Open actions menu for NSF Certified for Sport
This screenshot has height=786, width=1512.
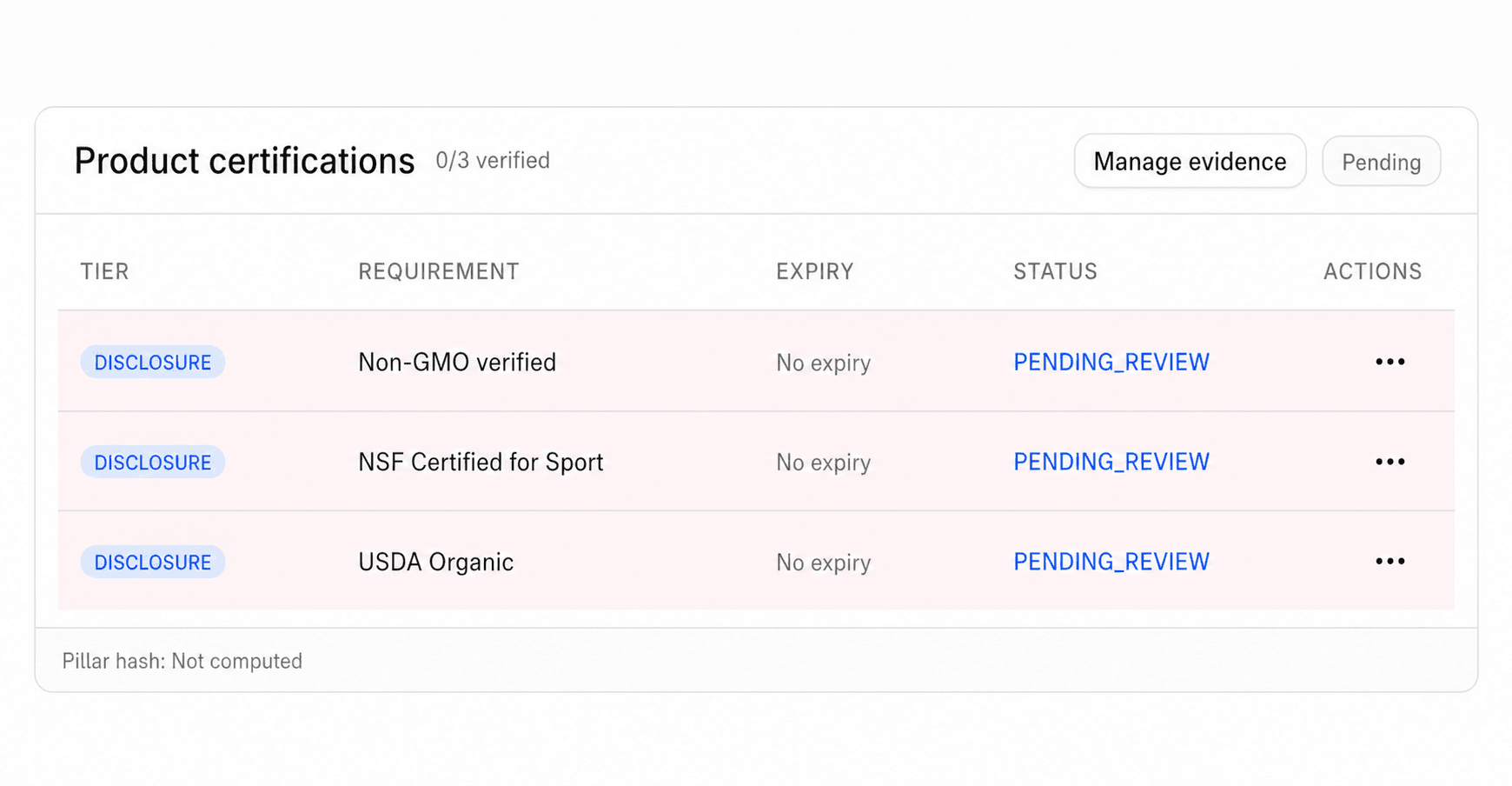(x=1389, y=462)
